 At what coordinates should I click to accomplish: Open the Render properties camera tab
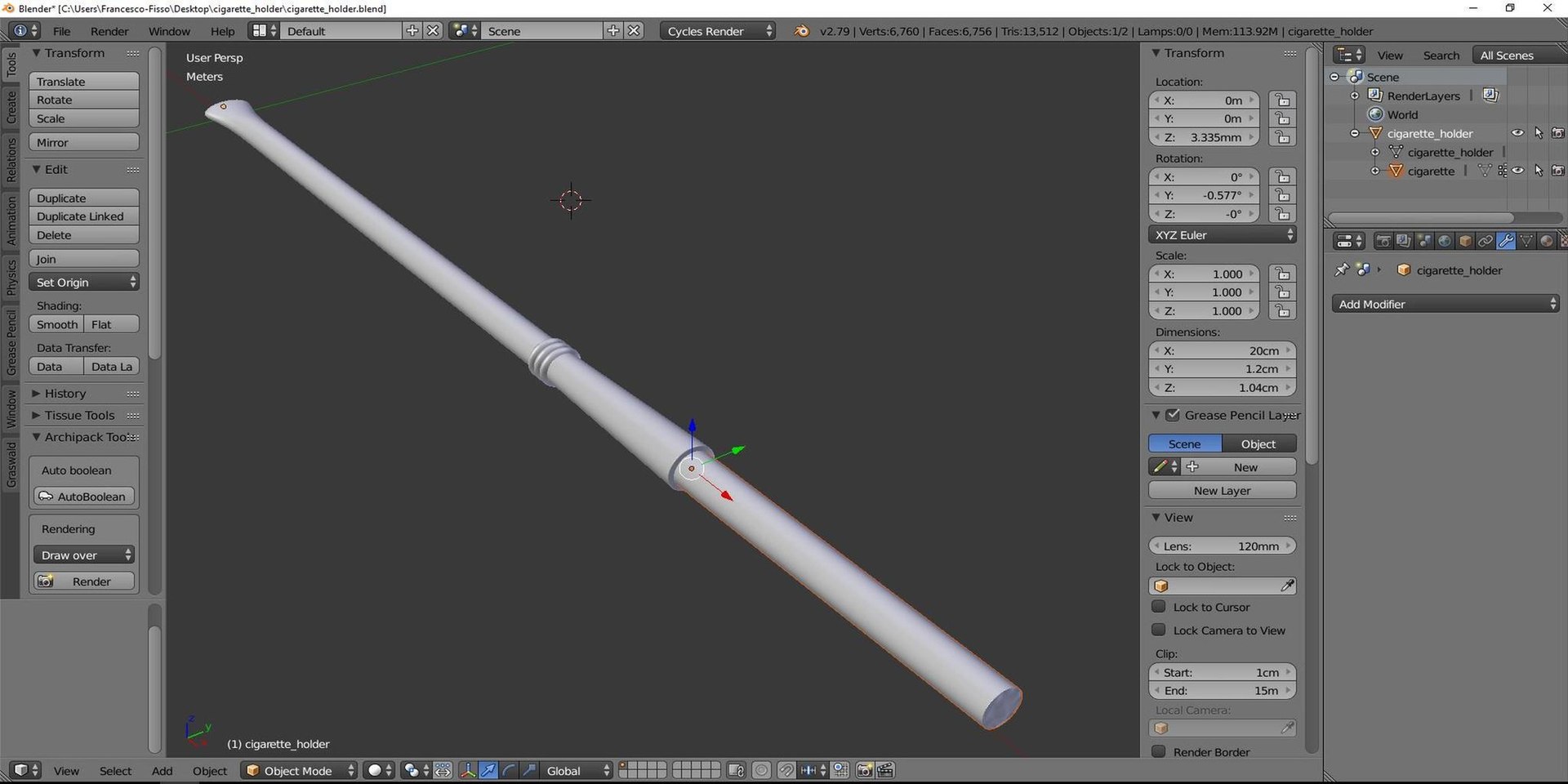(x=1383, y=241)
